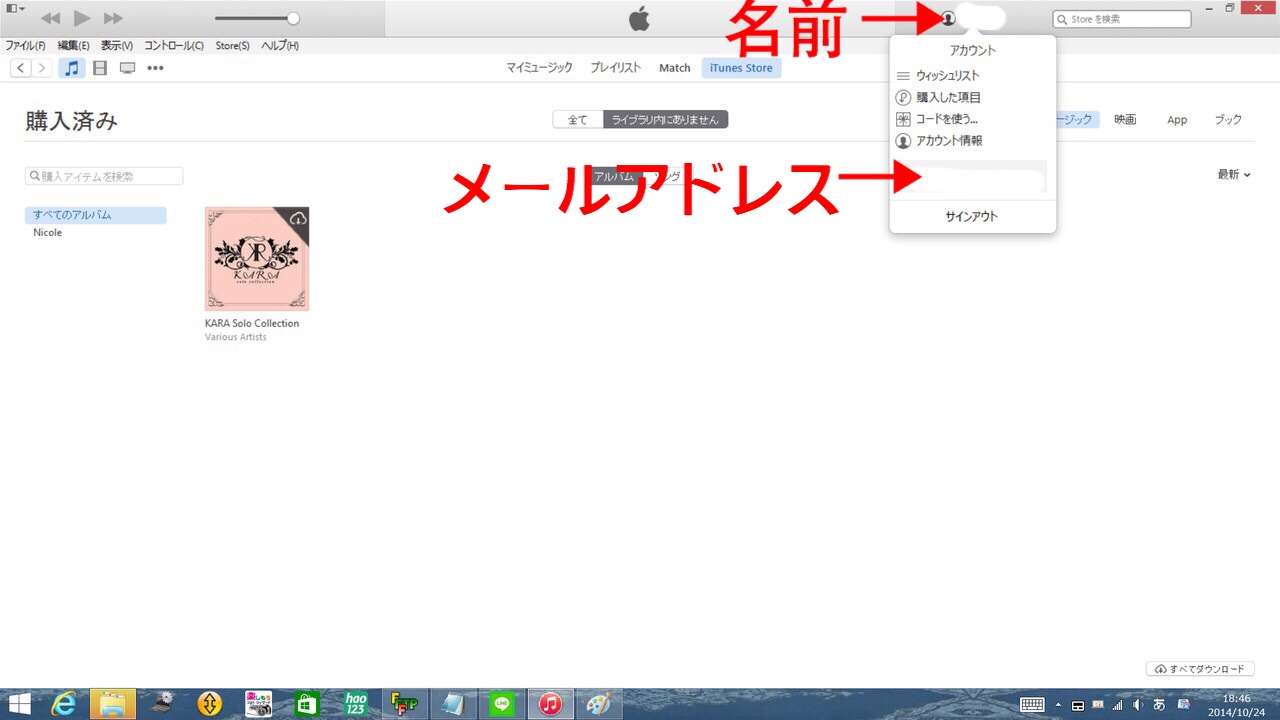Click the KARA Solo Collection title
Viewport: 1280px width, 720px height.
point(252,323)
